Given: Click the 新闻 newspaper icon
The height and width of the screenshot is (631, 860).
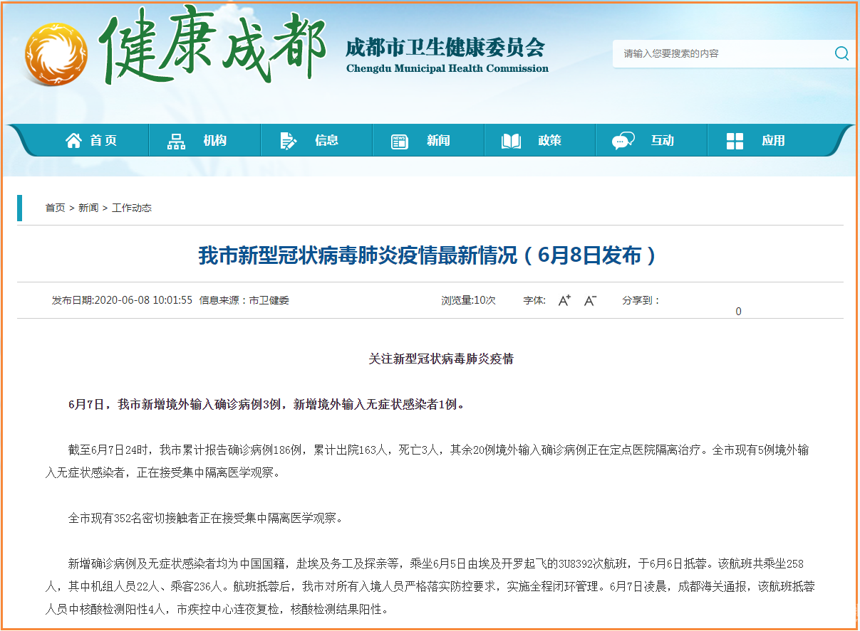Looking at the screenshot, I should pos(399,142).
